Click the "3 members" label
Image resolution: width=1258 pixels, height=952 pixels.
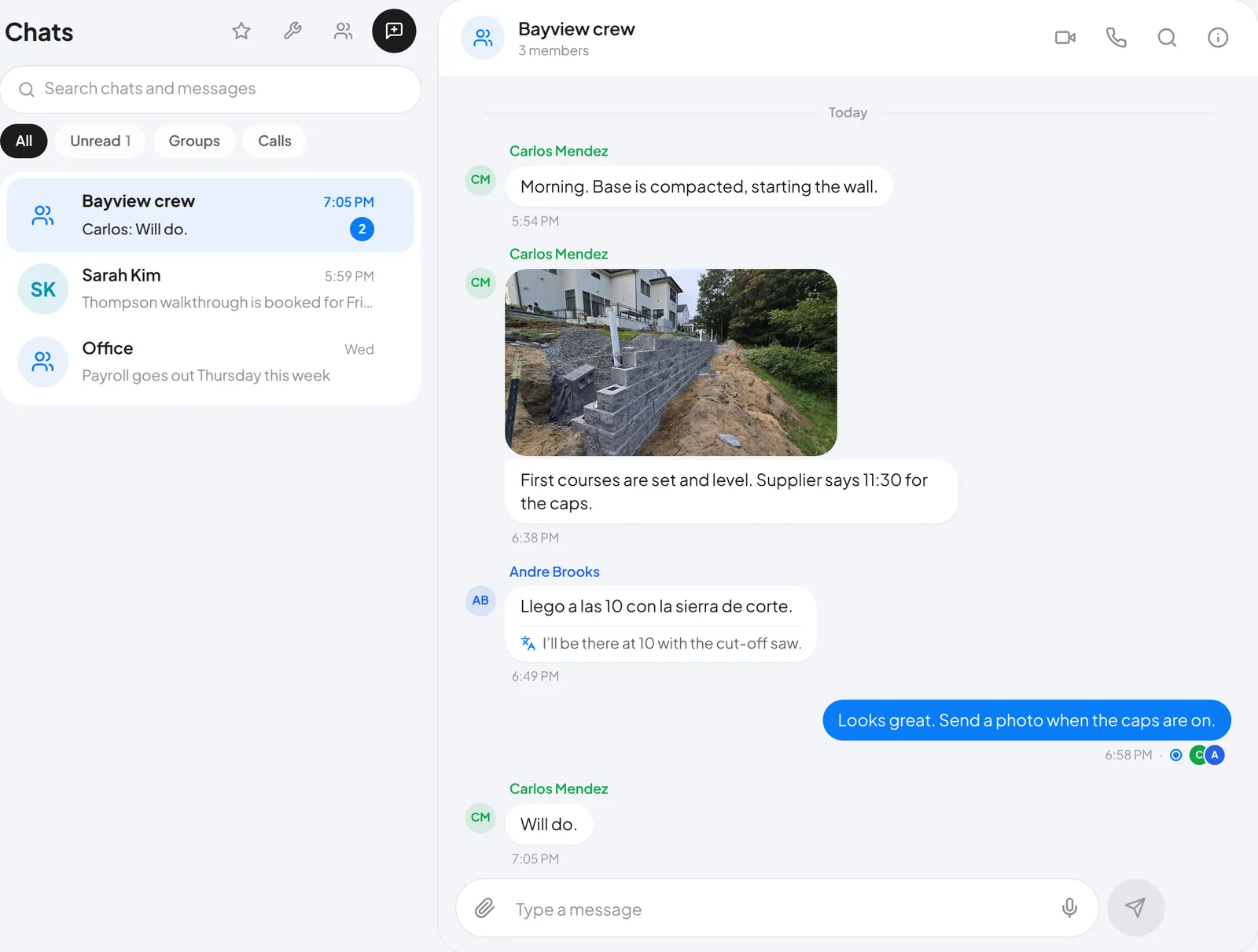pyautogui.click(x=554, y=50)
